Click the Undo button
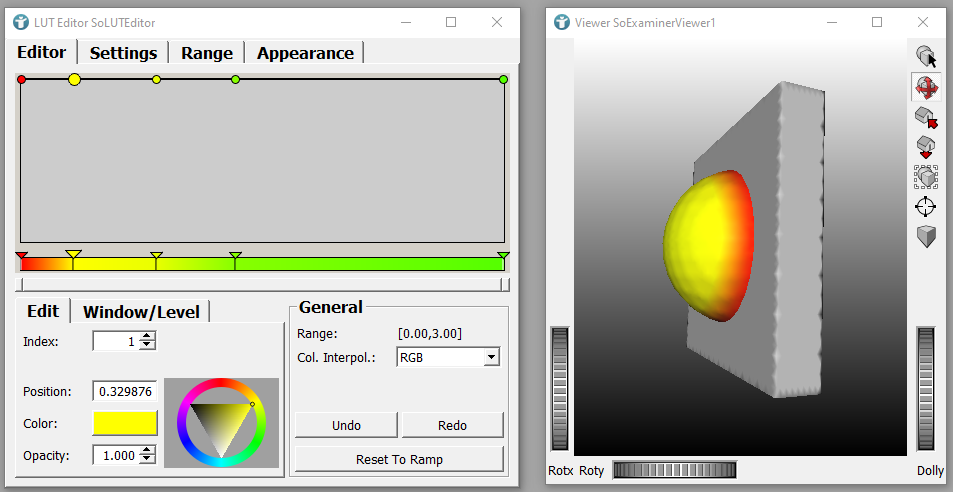The width and height of the screenshot is (953, 492). click(346, 425)
